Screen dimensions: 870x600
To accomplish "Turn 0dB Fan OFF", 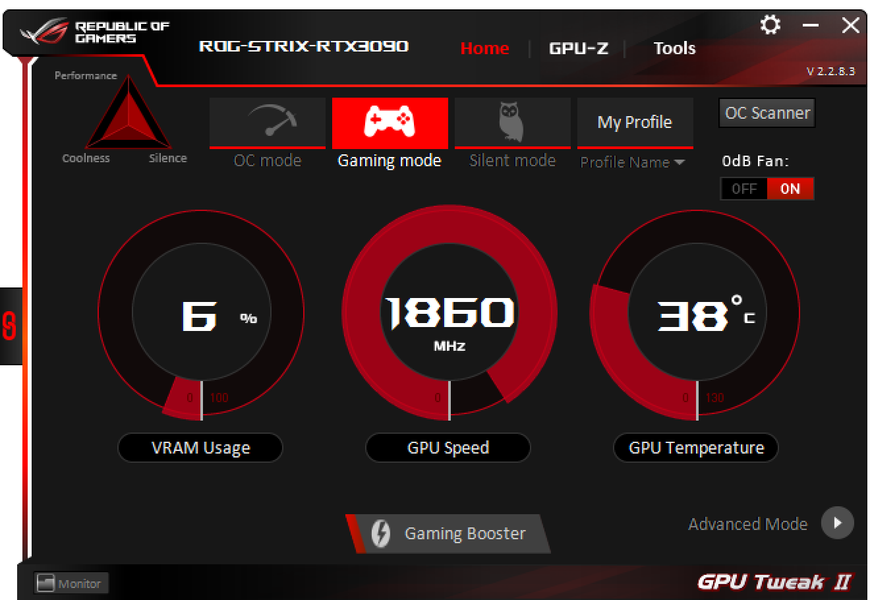I will [x=743, y=189].
